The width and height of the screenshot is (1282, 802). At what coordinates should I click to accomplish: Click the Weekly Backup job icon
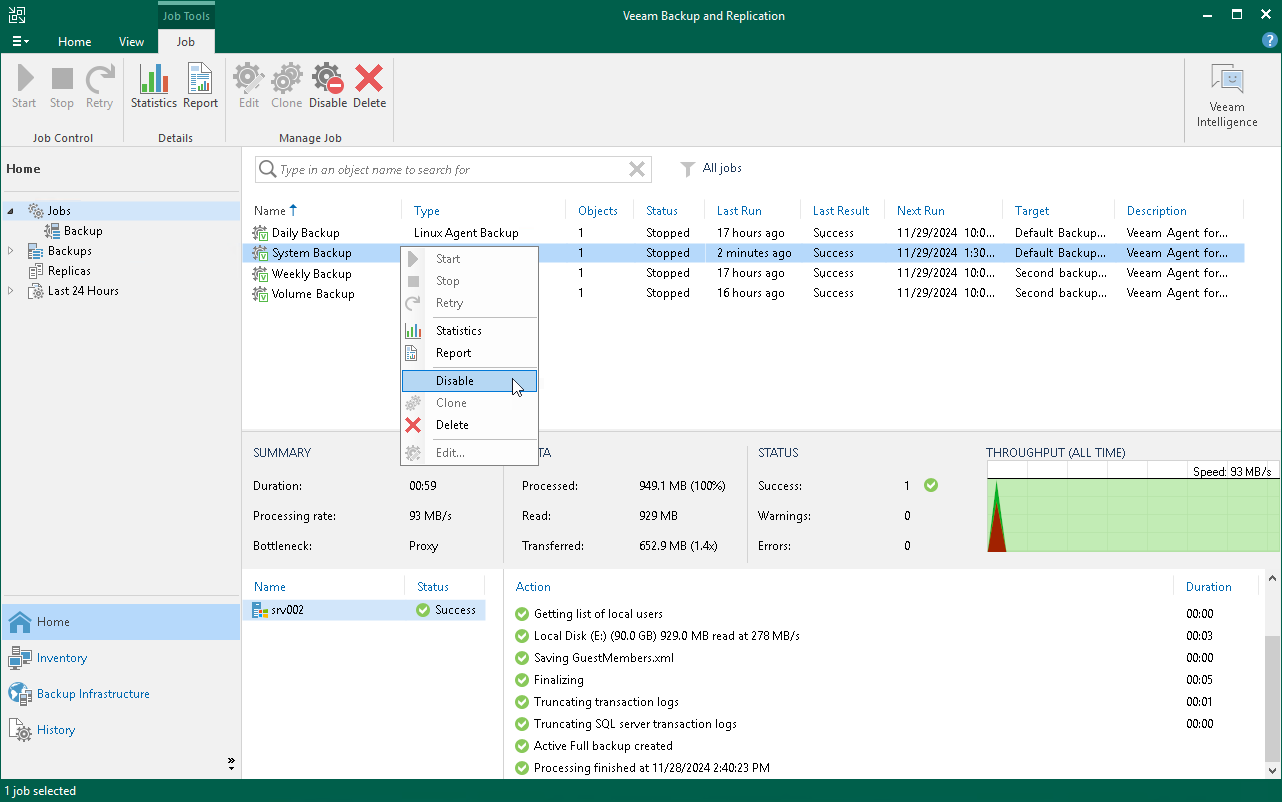(261, 273)
